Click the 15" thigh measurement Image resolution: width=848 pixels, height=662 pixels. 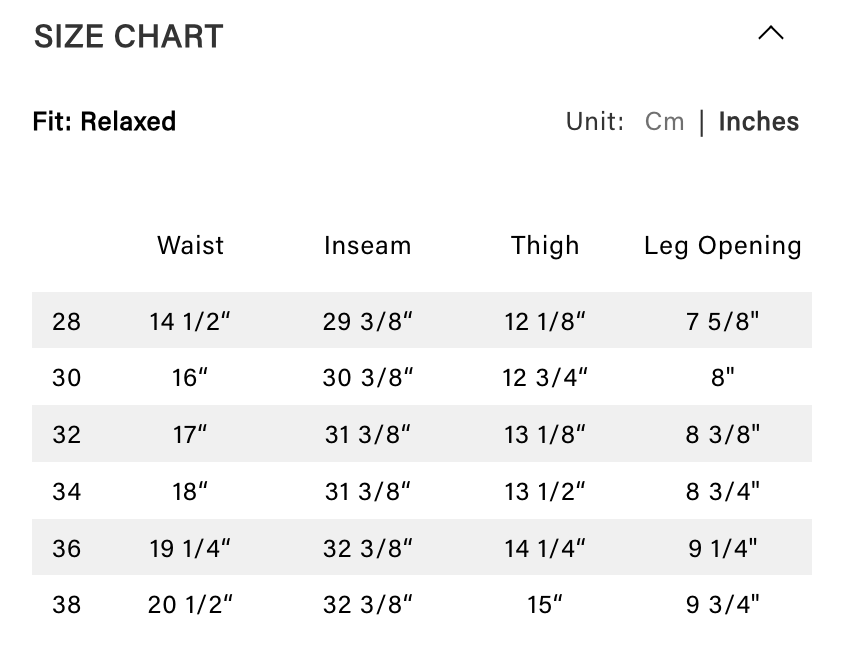[545, 604]
